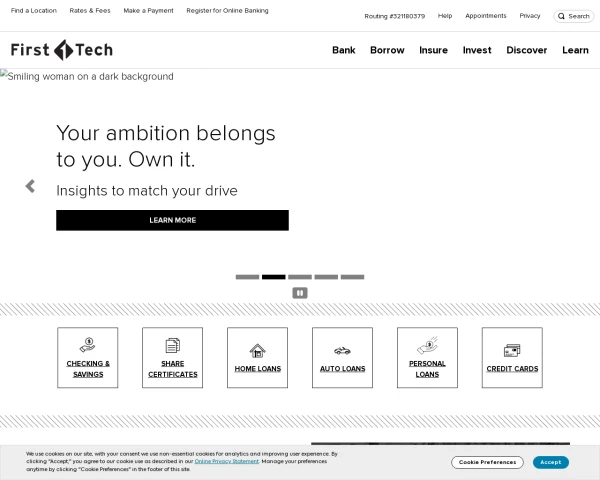Viewport: 600px width, 480px height.
Task: Click Cookie Preferences button
Action: coord(488,462)
